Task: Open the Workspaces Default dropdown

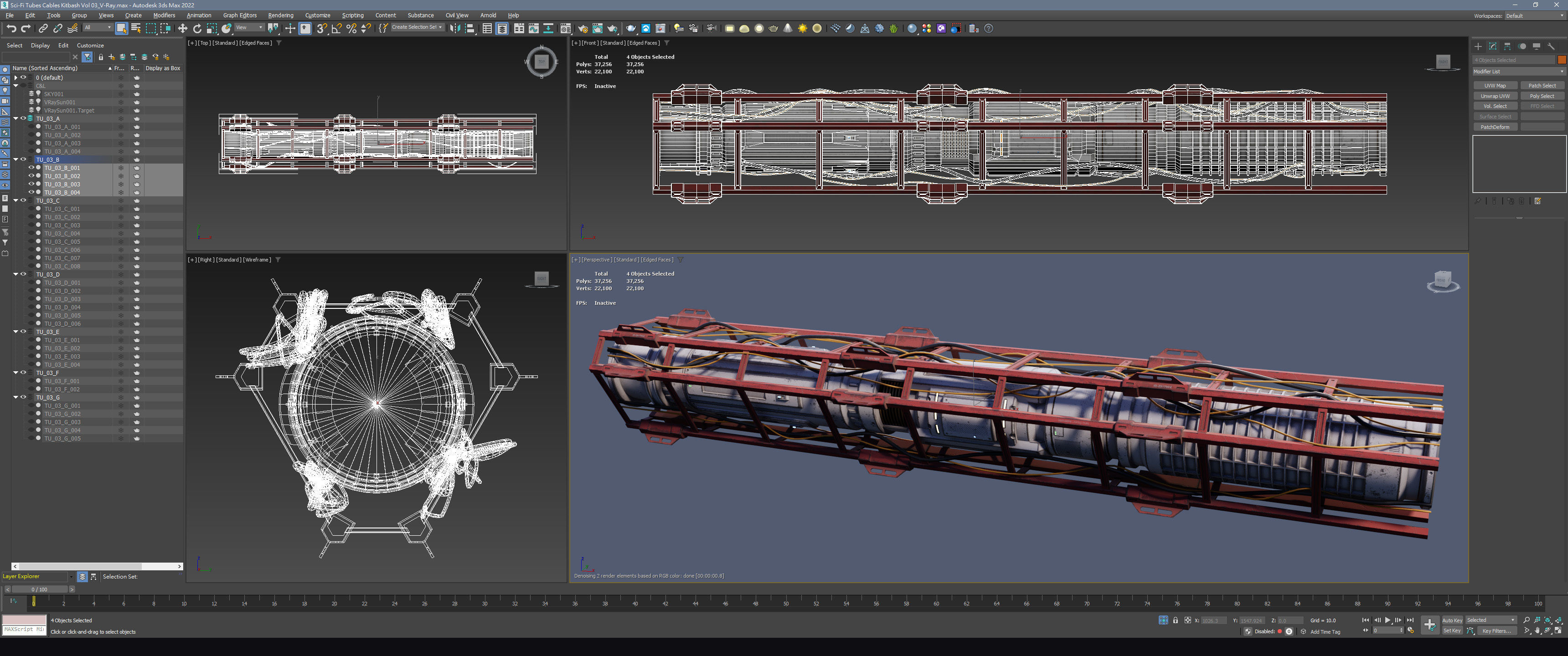Action: [x=1535, y=16]
